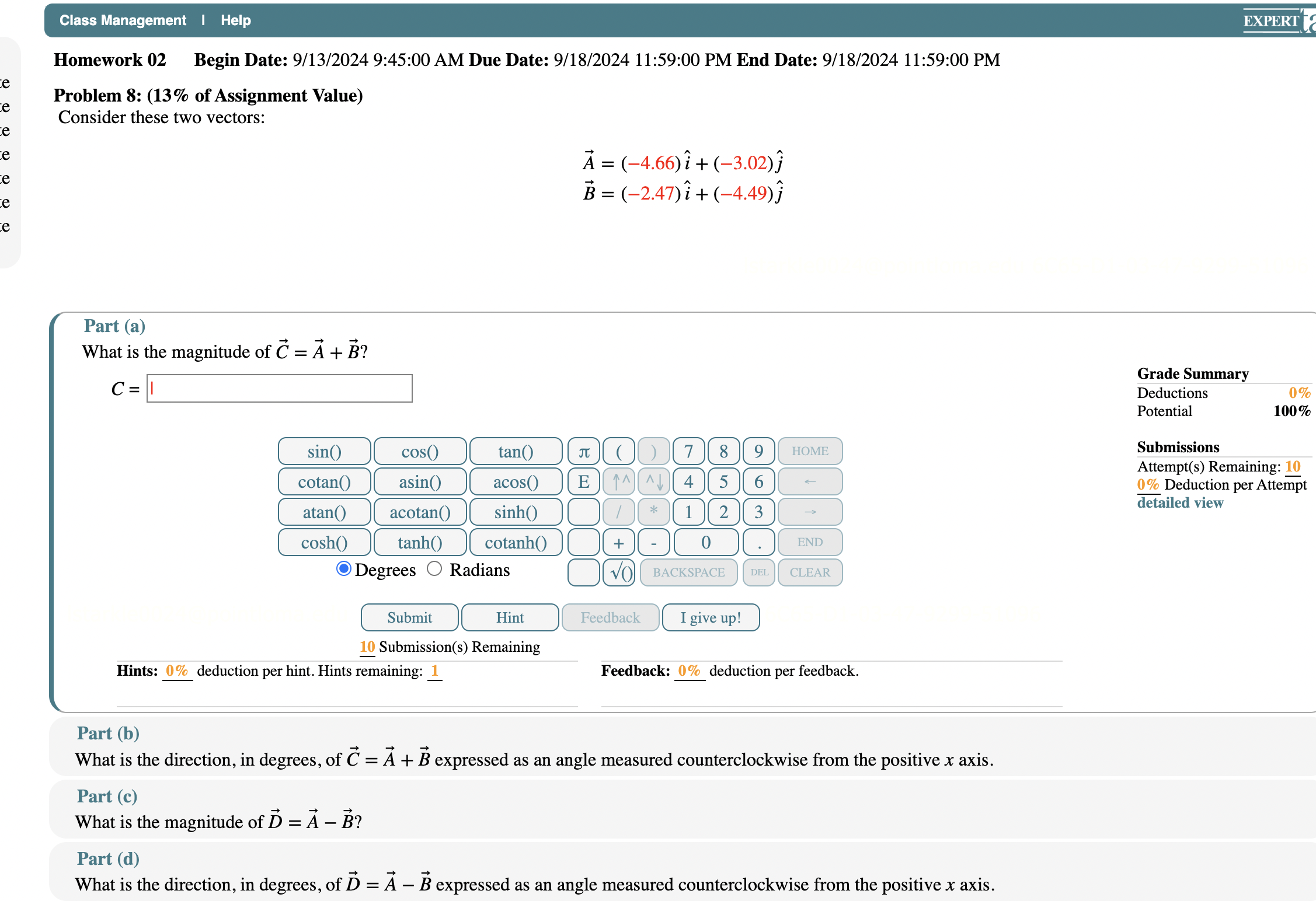This screenshot has width=1316, height=901.
Task: Select the Degrees radio button
Action: click(343, 570)
